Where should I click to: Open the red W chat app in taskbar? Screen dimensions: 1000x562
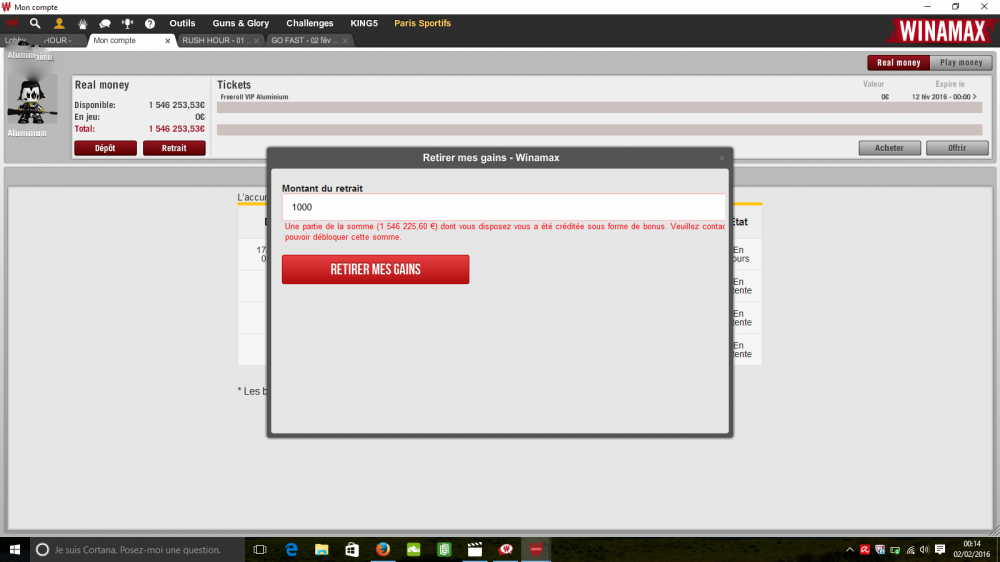point(505,549)
